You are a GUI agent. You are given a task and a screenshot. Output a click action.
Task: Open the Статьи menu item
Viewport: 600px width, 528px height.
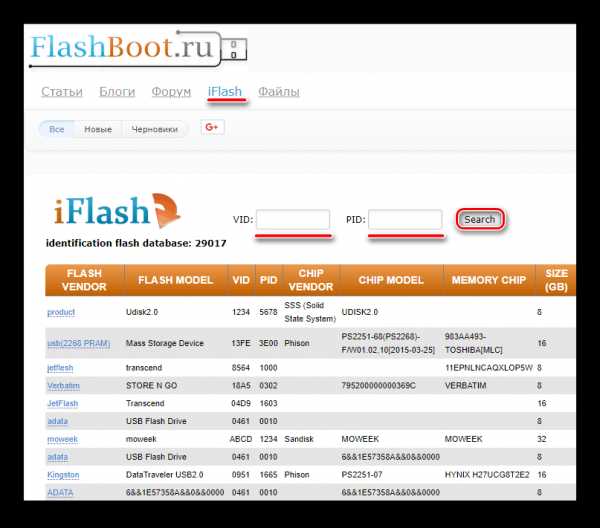pyautogui.click(x=62, y=92)
